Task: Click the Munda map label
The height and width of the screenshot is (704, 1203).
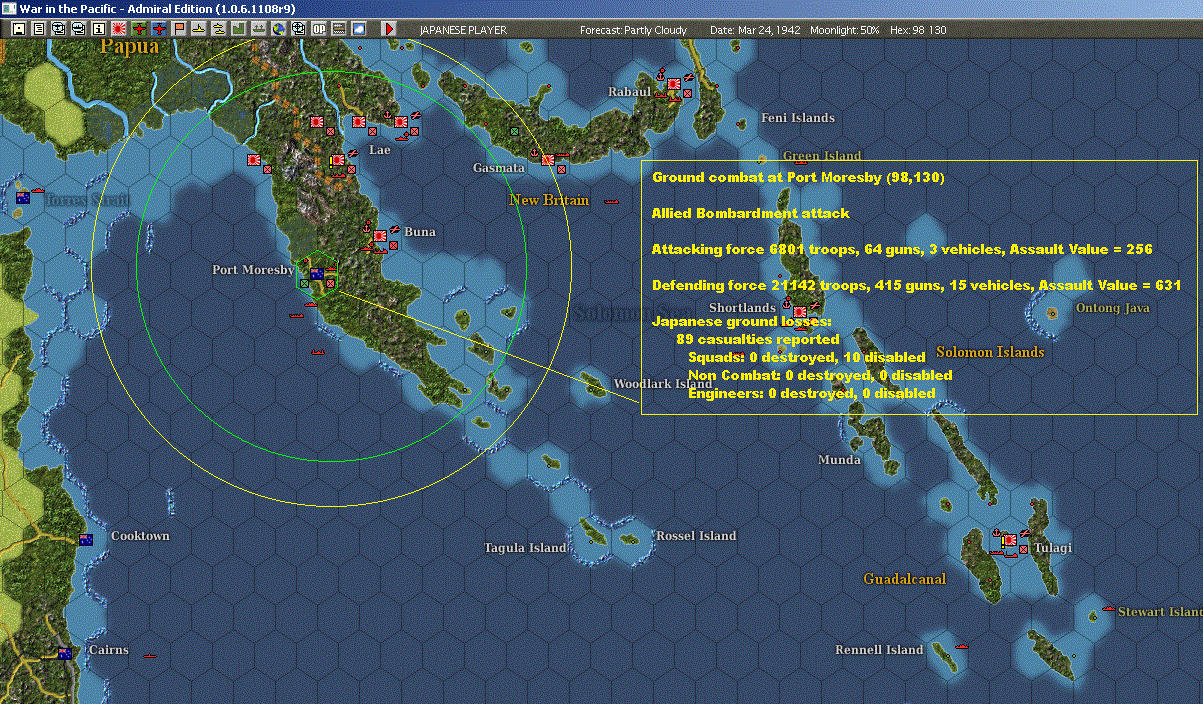Action: tap(839, 460)
